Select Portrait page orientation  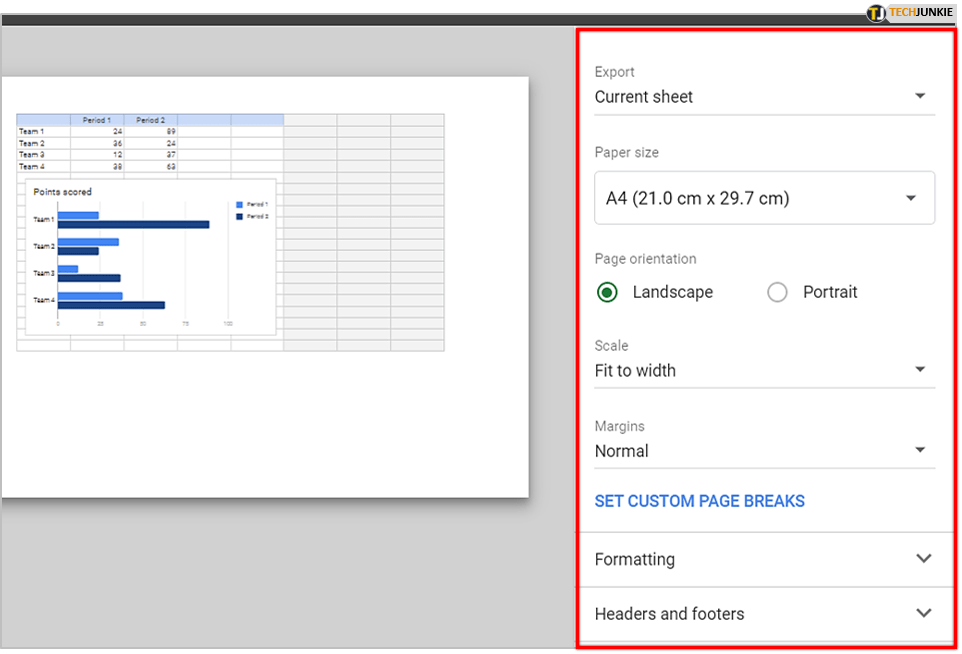[777, 292]
